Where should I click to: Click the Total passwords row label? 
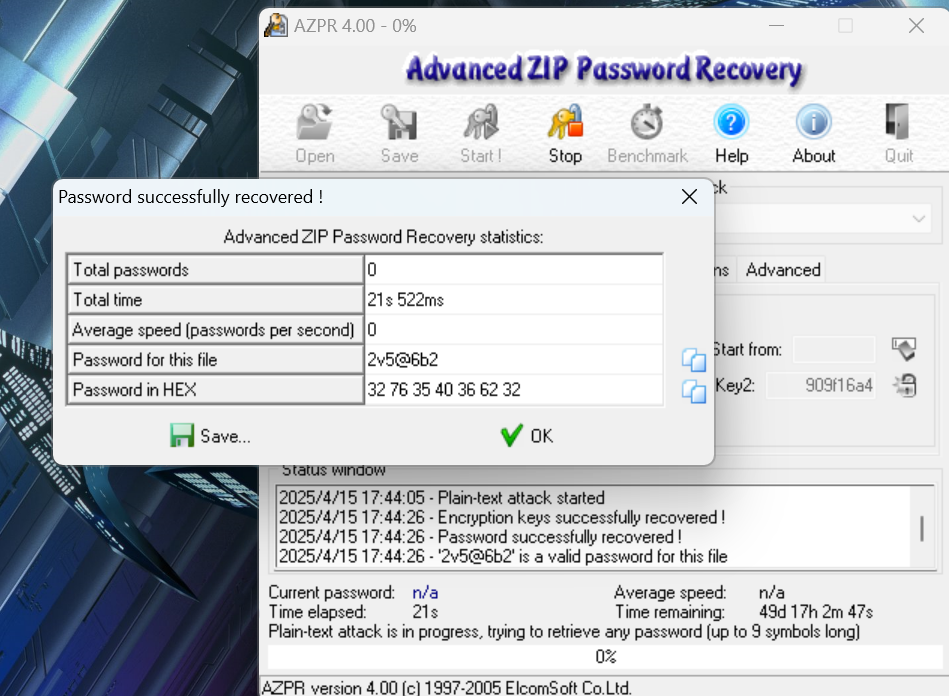click(215, 270)
